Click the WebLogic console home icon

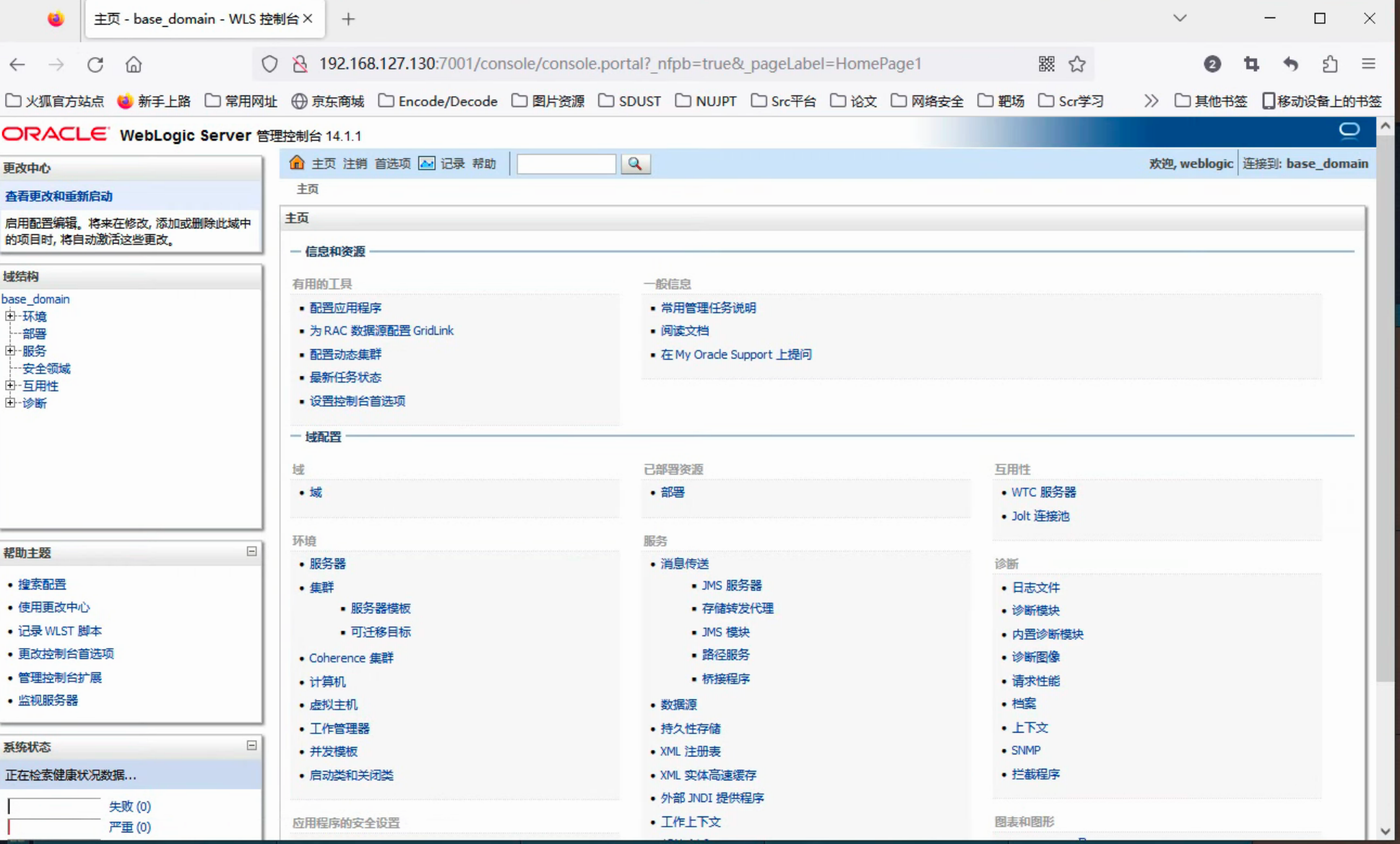point(297,163)
